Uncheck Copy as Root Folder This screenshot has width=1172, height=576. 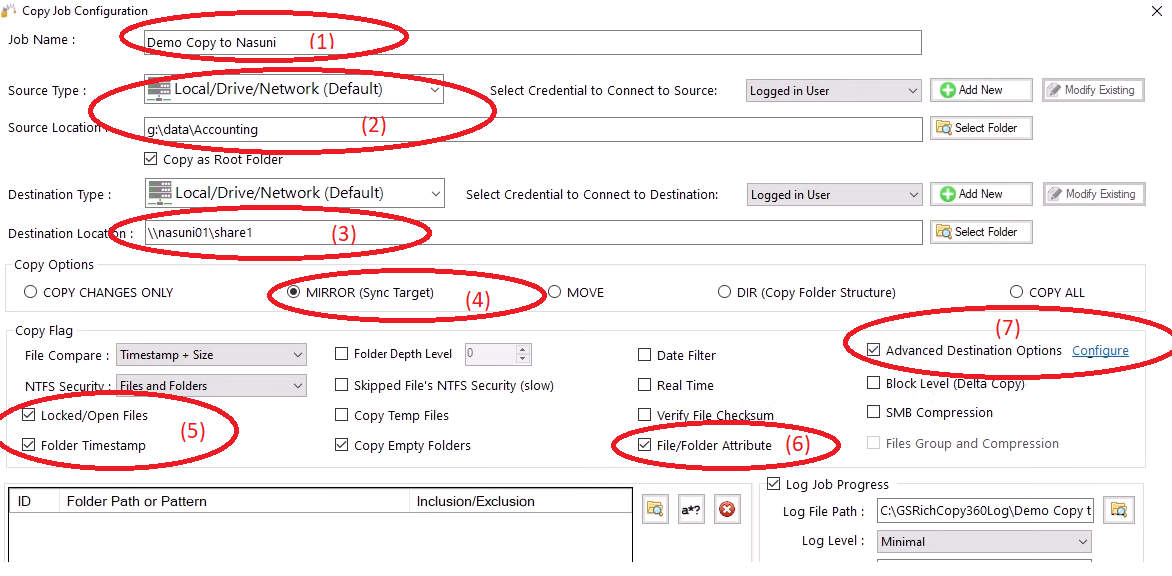pos(151,160)
